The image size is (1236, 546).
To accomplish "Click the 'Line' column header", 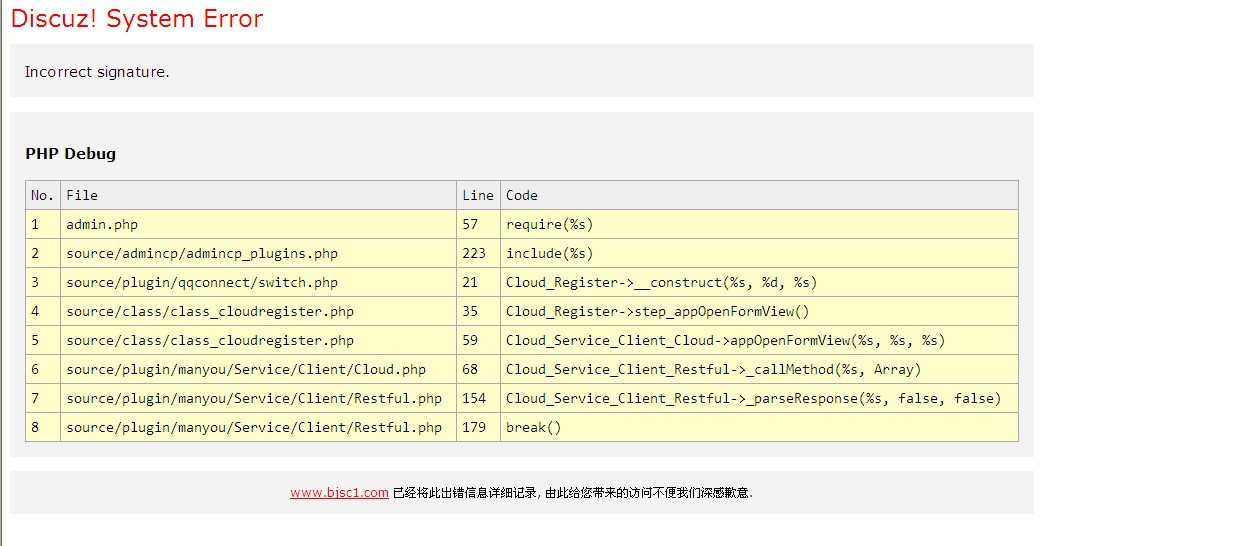I will click(478, 195).
